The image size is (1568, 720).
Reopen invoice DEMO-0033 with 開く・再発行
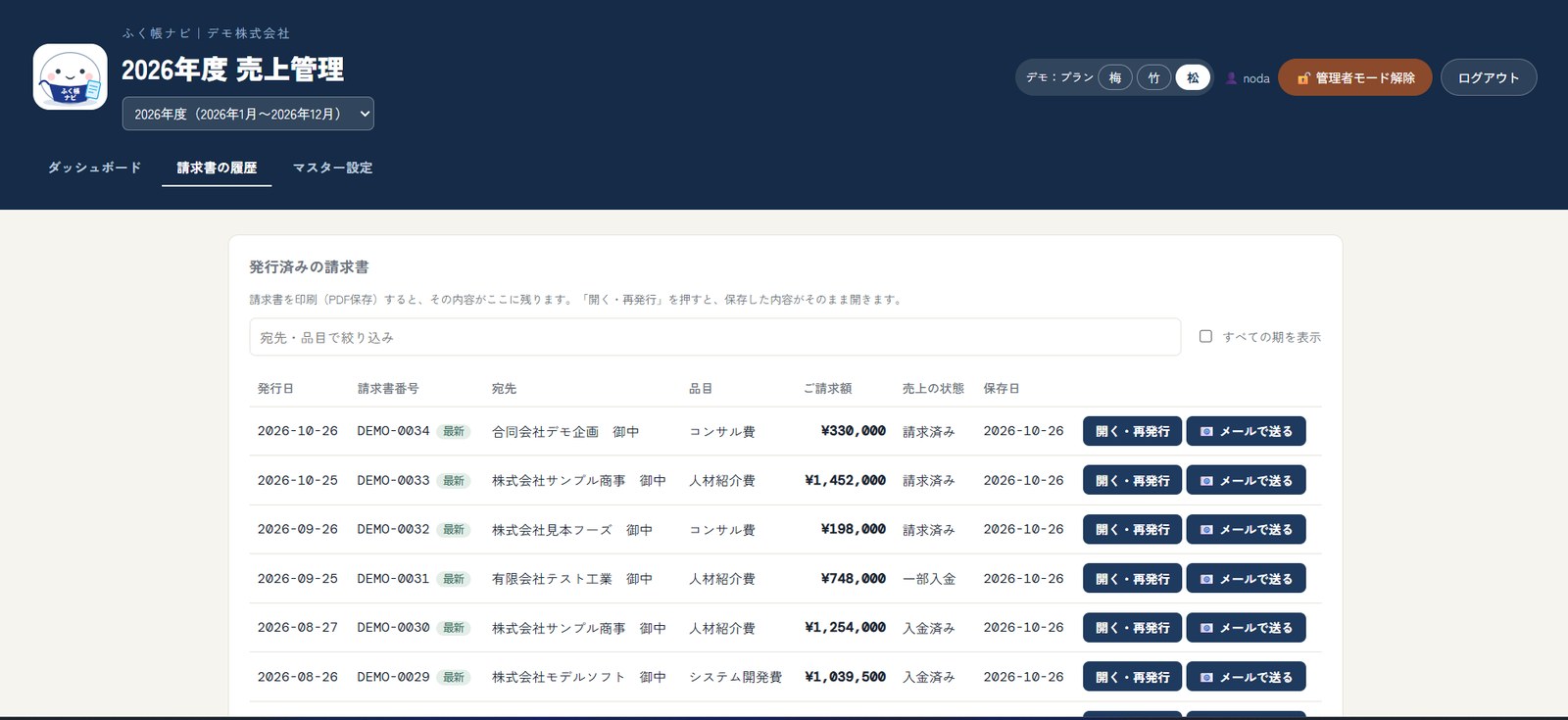click(1132, 480)
